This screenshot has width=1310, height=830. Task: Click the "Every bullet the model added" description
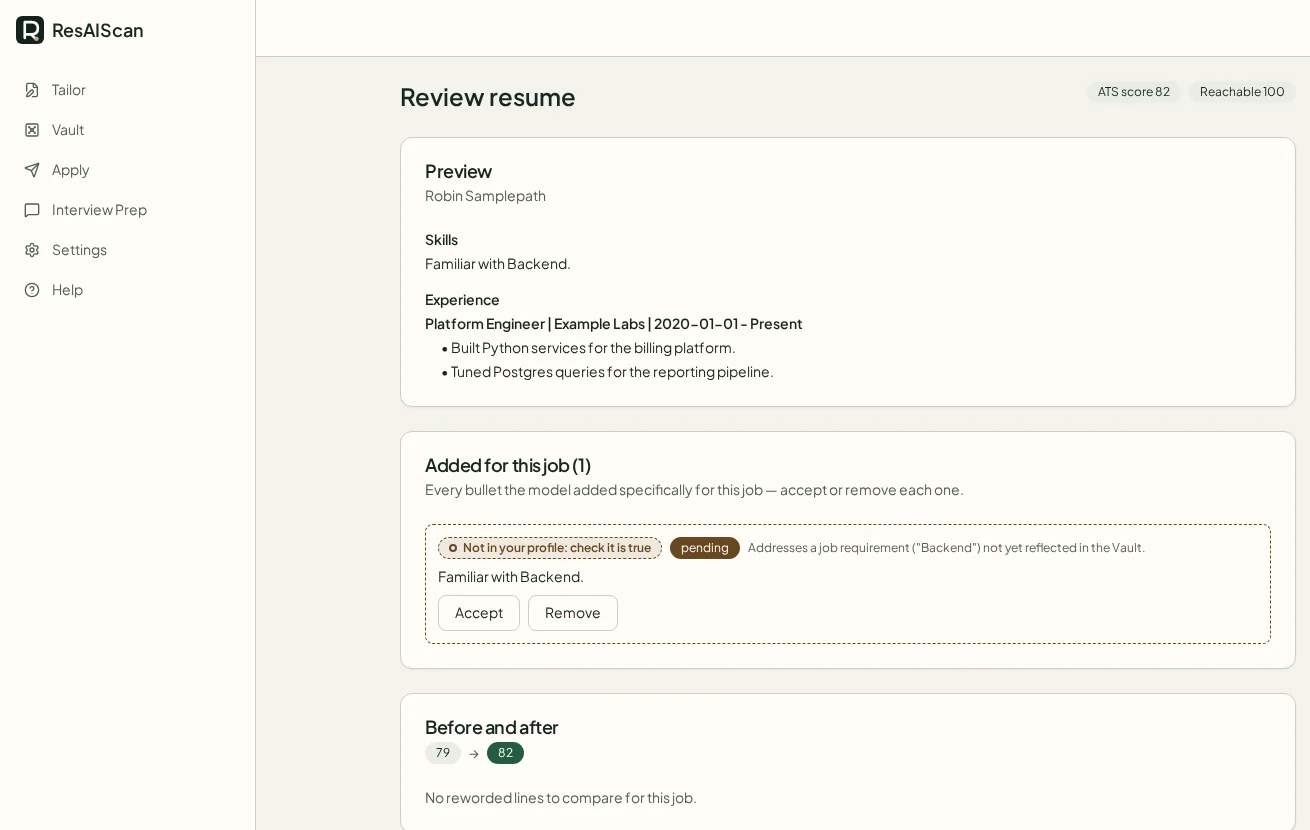tap(694, 490)
